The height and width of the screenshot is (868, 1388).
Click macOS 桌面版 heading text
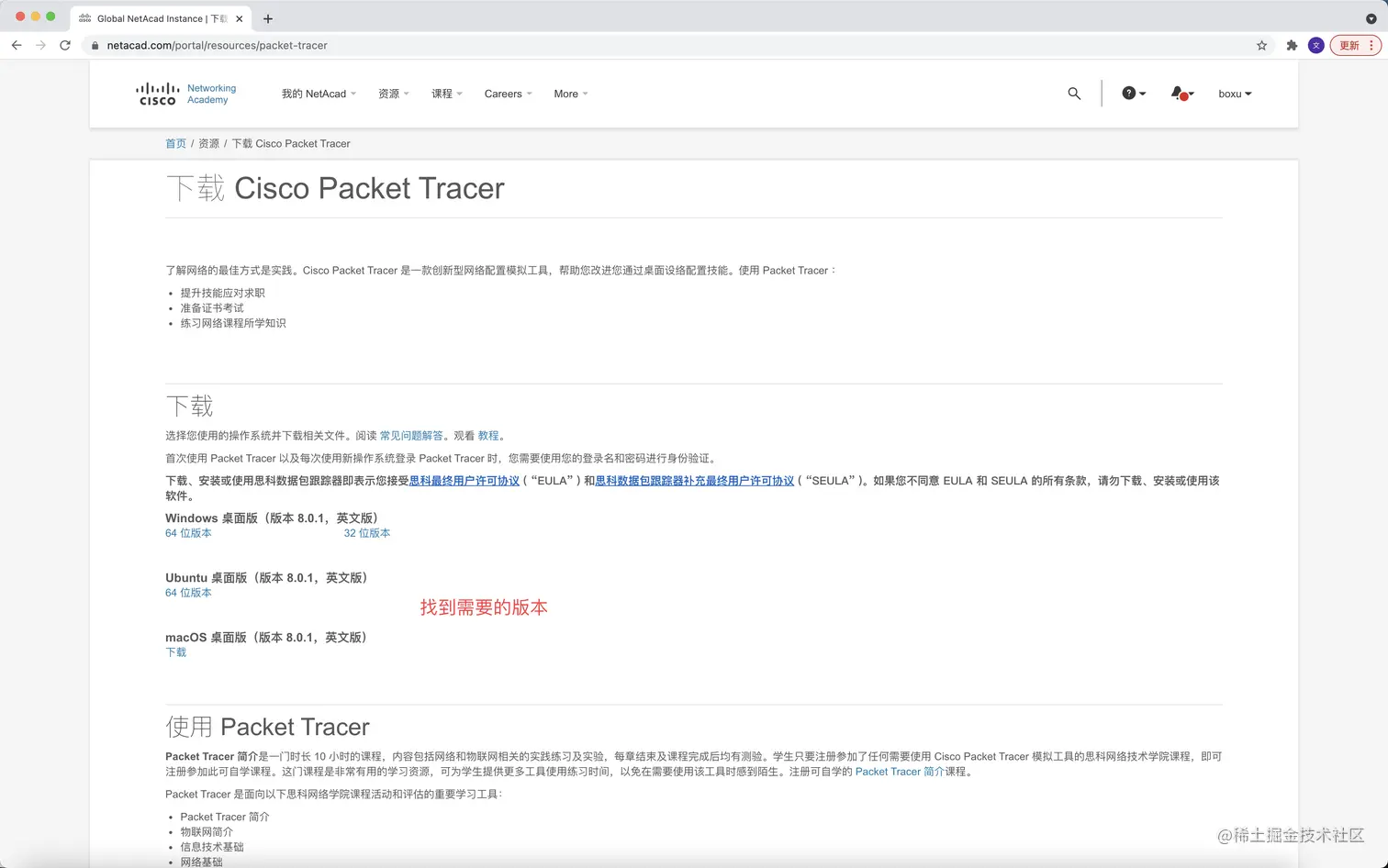[x=266, y=638]
